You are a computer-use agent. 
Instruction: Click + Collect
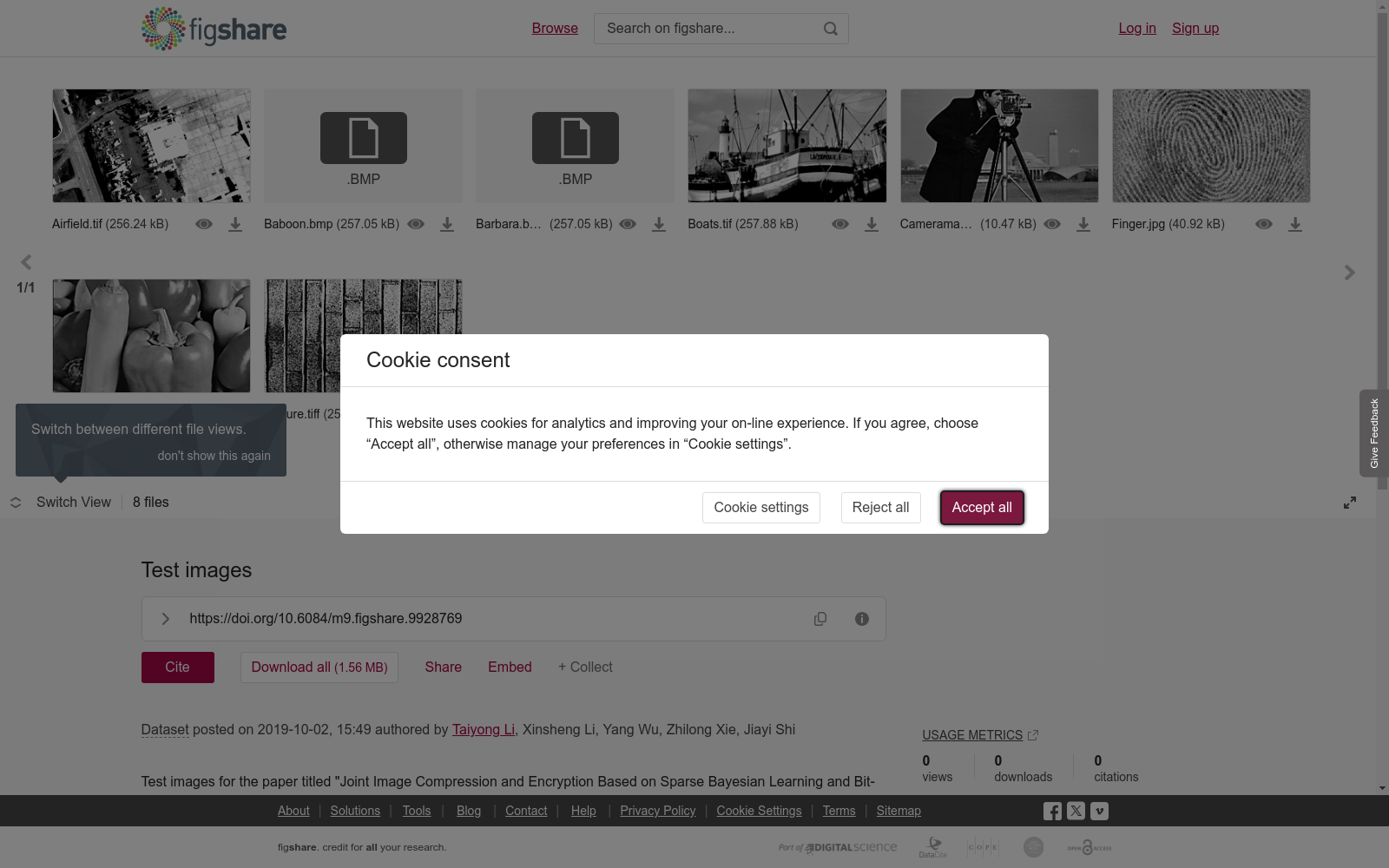(x=585, y=667)
